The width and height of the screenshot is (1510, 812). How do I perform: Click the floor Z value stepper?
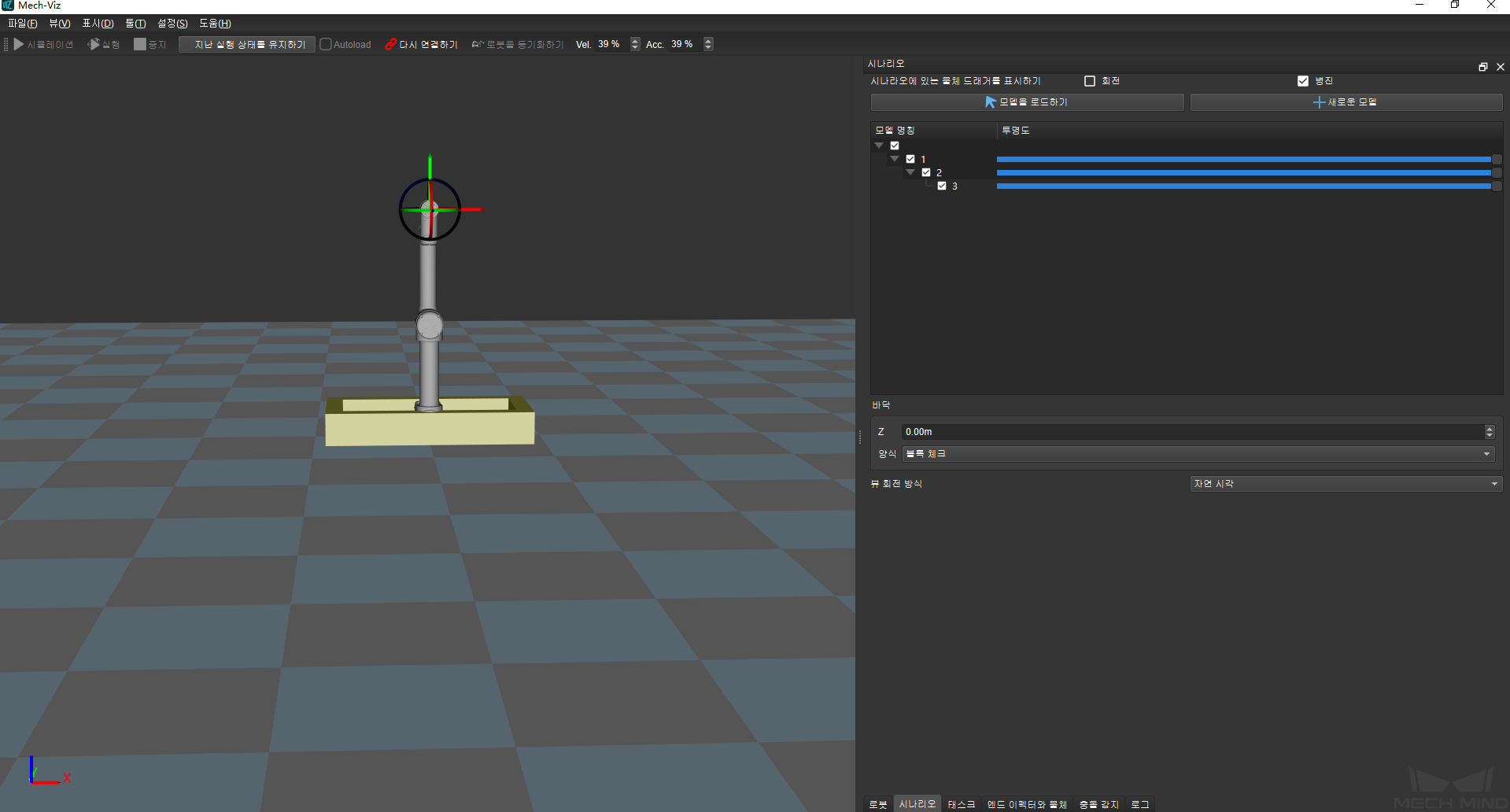[x=1490, y=432]
